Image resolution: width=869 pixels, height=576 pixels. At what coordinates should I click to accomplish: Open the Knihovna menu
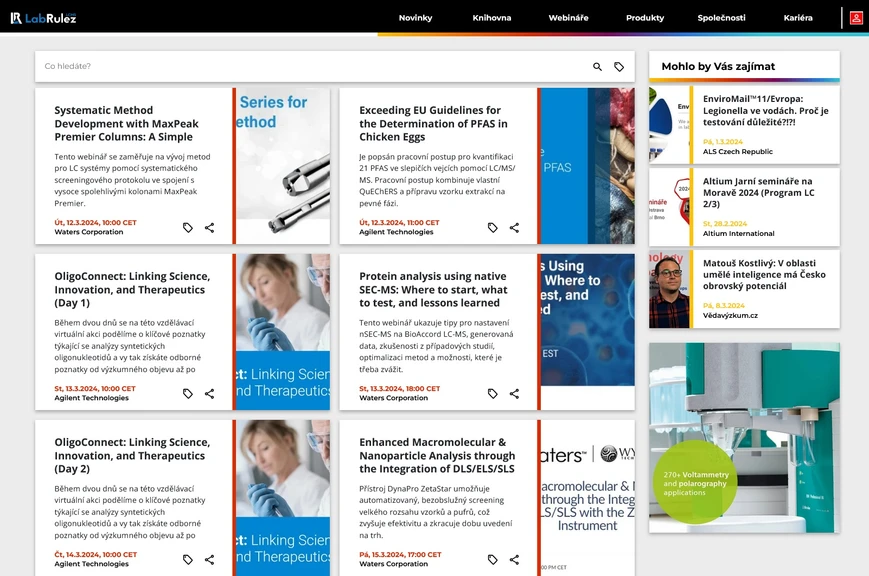(x=492, y=18)
